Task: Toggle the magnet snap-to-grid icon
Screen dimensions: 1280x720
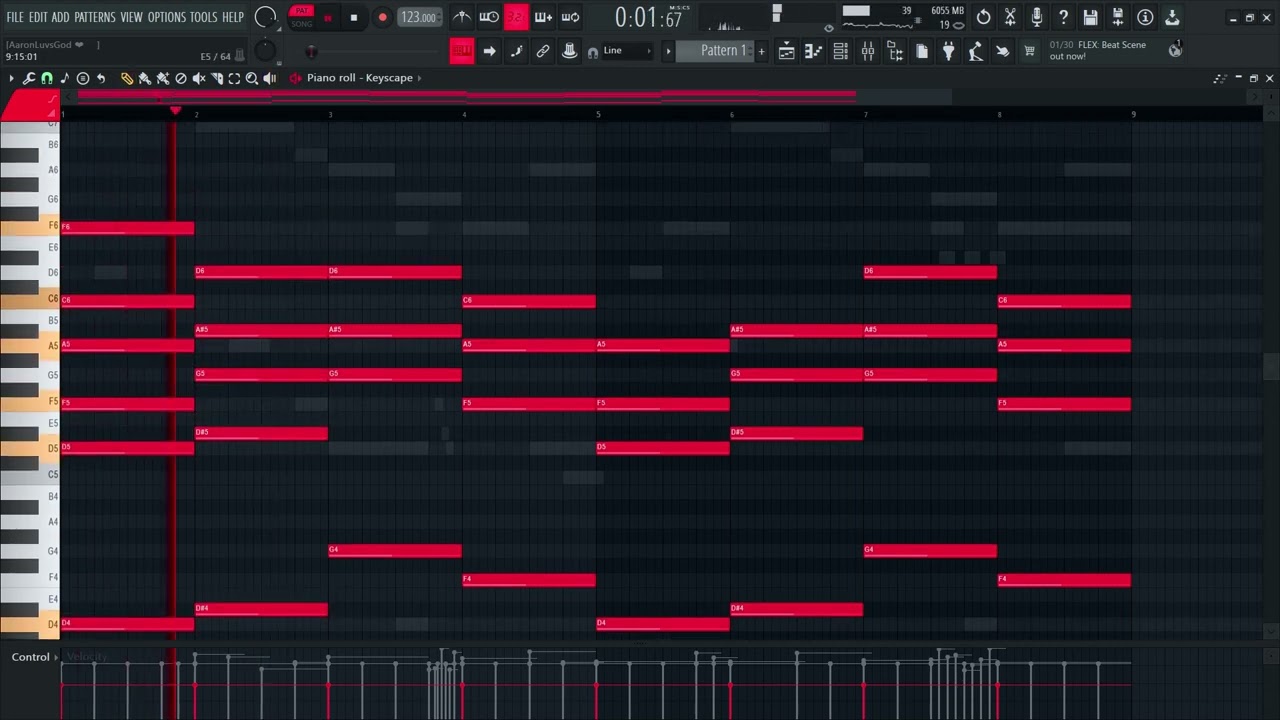Action: pos(47,78)
